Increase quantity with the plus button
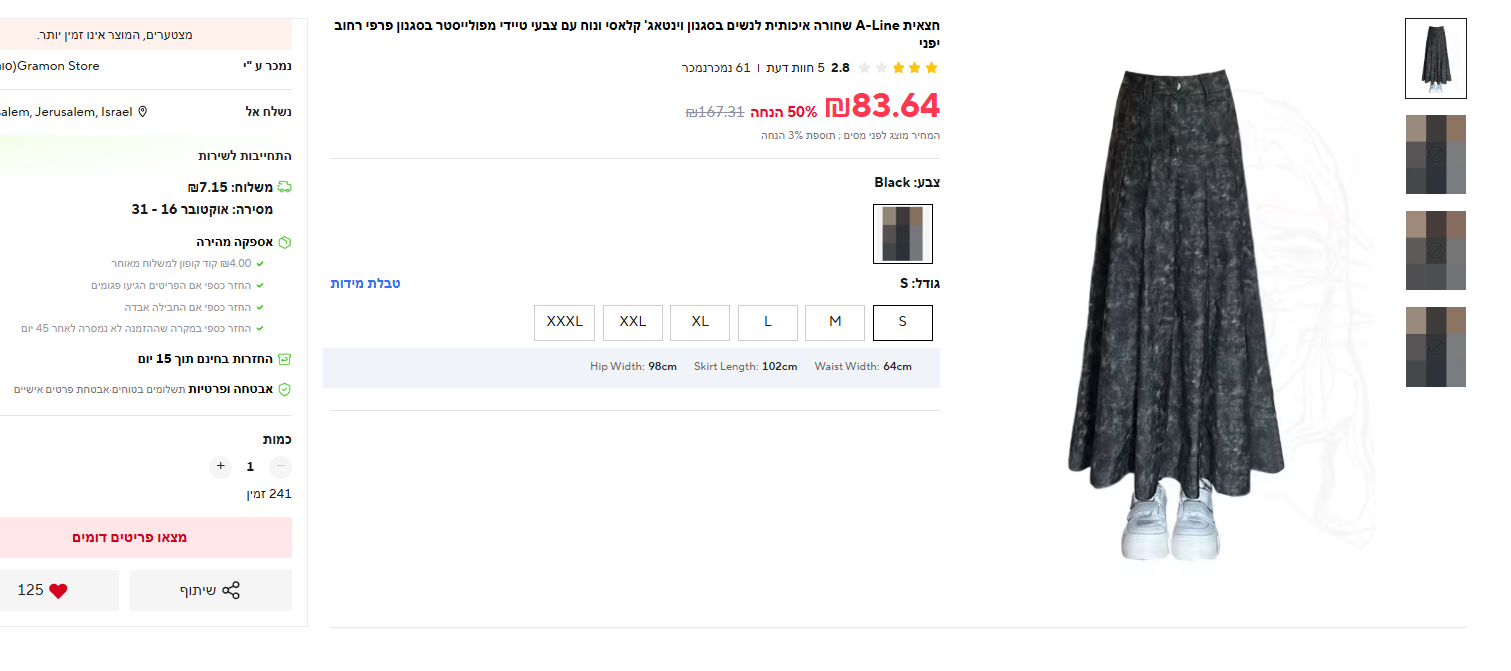This screenshot has height=671, width=1511. tap(221, 466)
